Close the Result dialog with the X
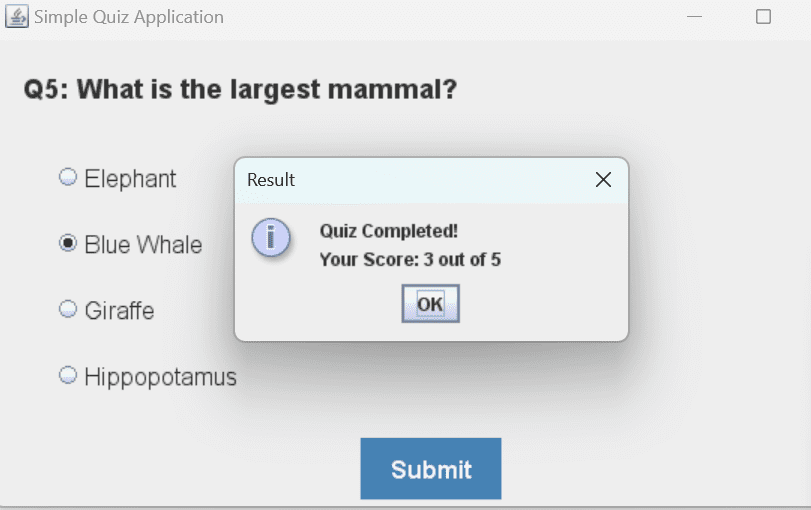This screenshot has width=811, height=510. coord(603,180)
